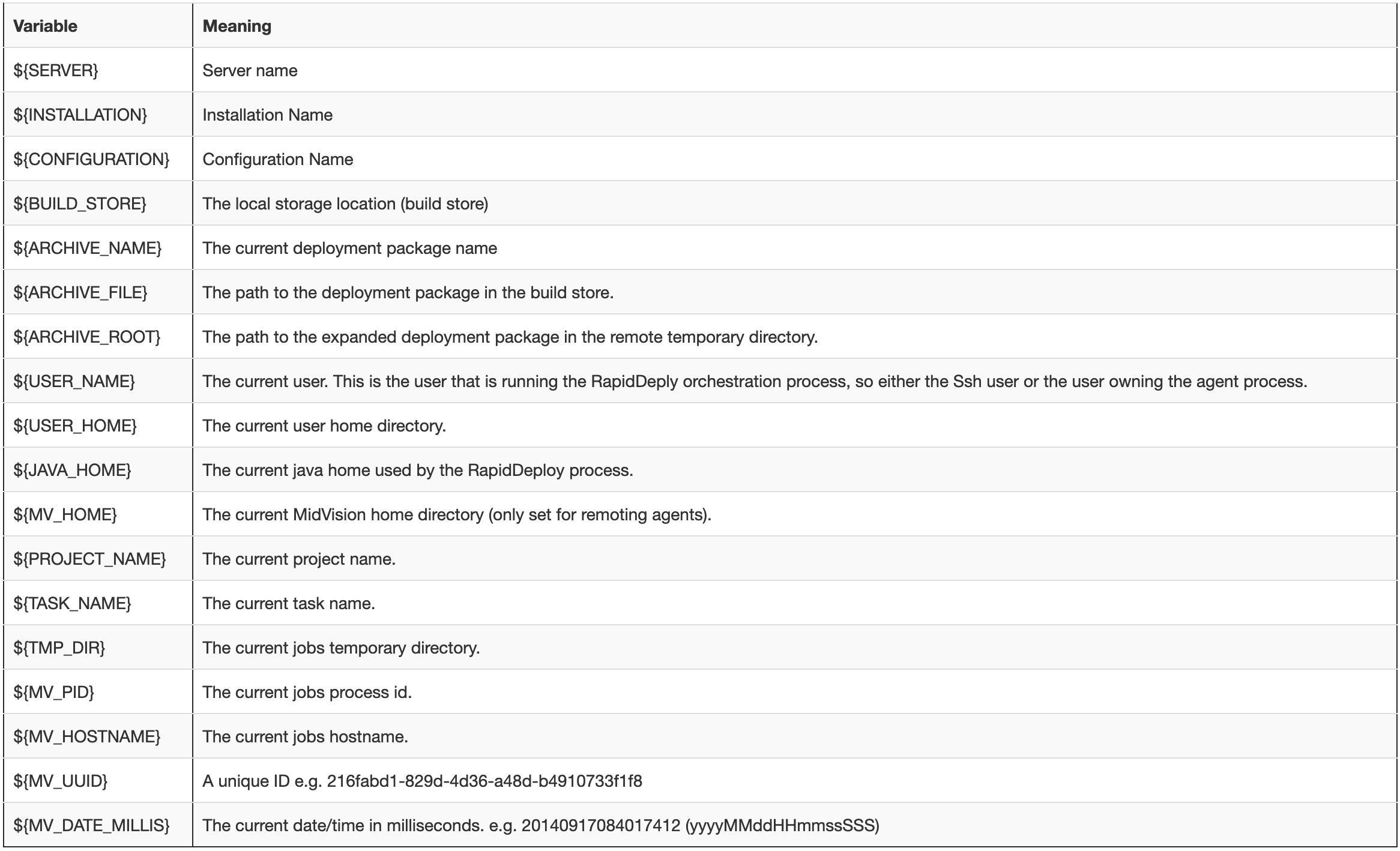
Task: Select the ${MV_UUID} variable cell
Action: click(x=98, y=781)
